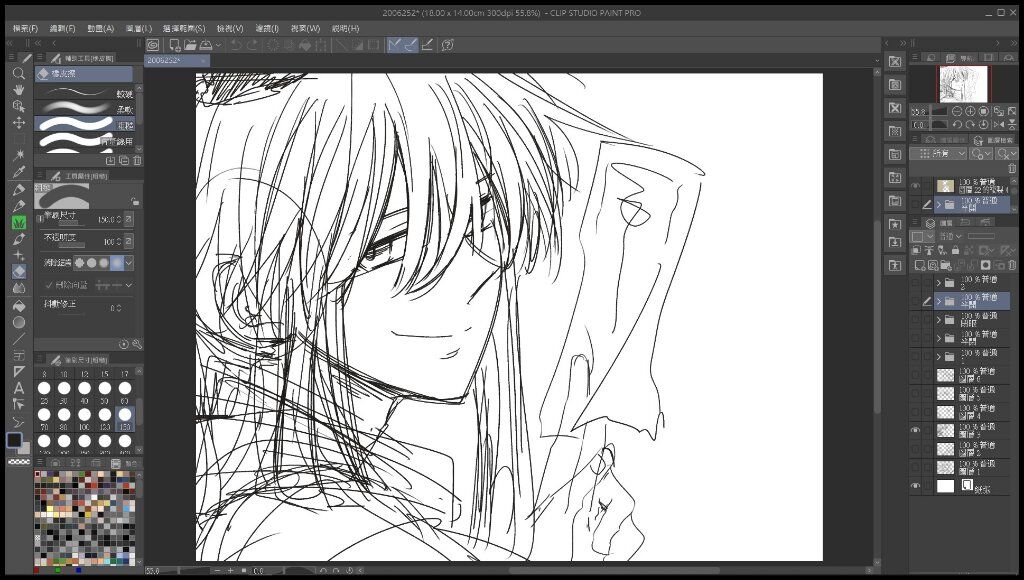Image resolution: width=1024 pixels, height=580 pixels.
Task: Open the 檢視(V) menu
Action: [230, 29]
